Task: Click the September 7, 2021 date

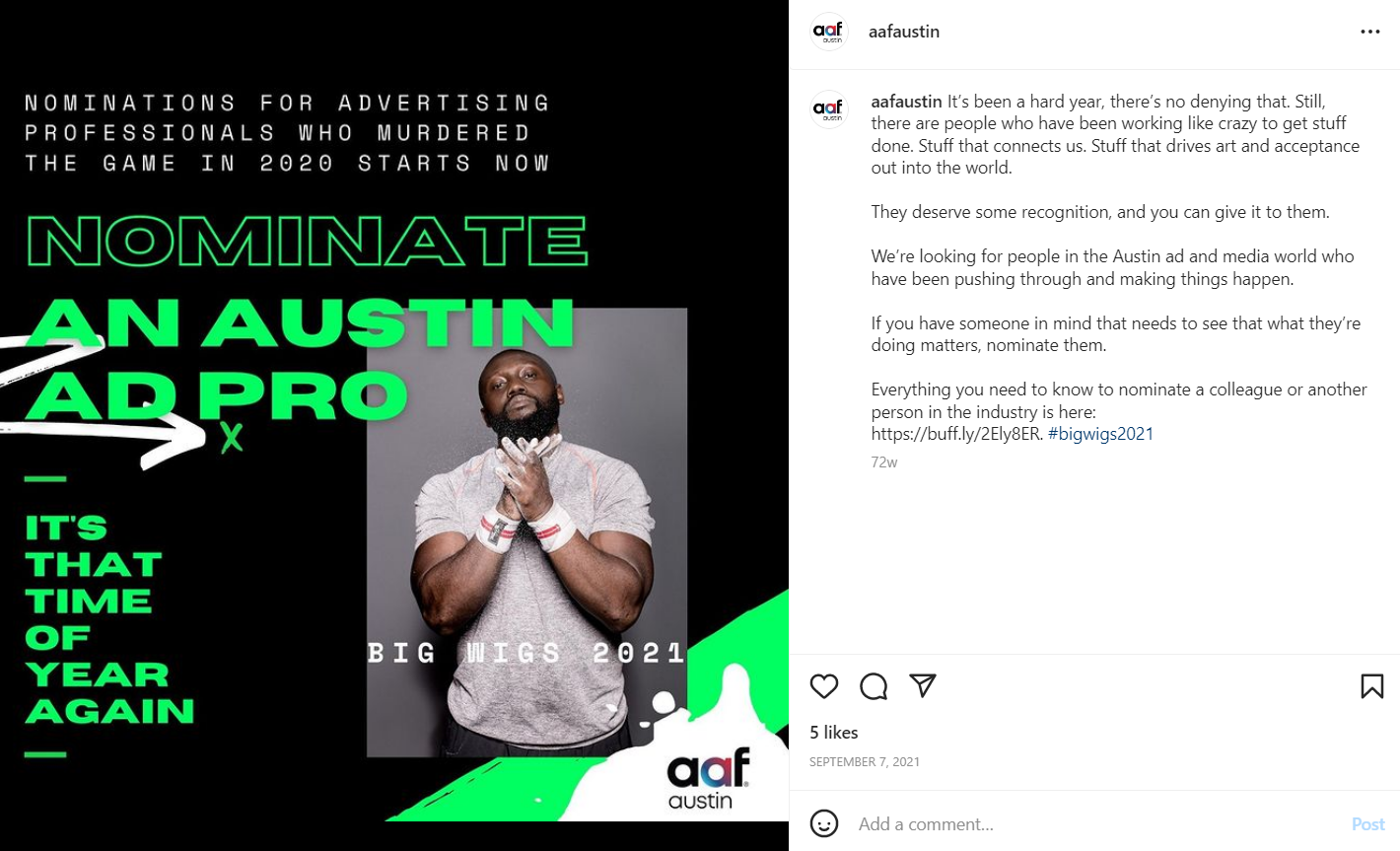Action: coord(865,762)
